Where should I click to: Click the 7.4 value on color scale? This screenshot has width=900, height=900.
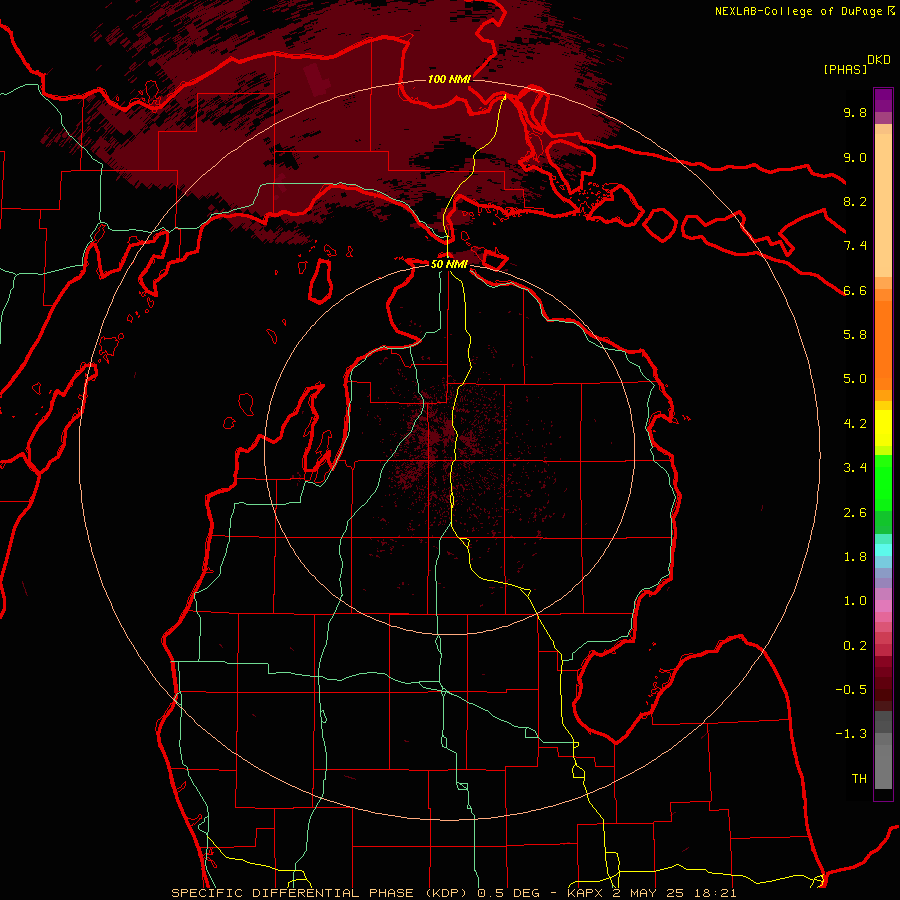point(855,246)
